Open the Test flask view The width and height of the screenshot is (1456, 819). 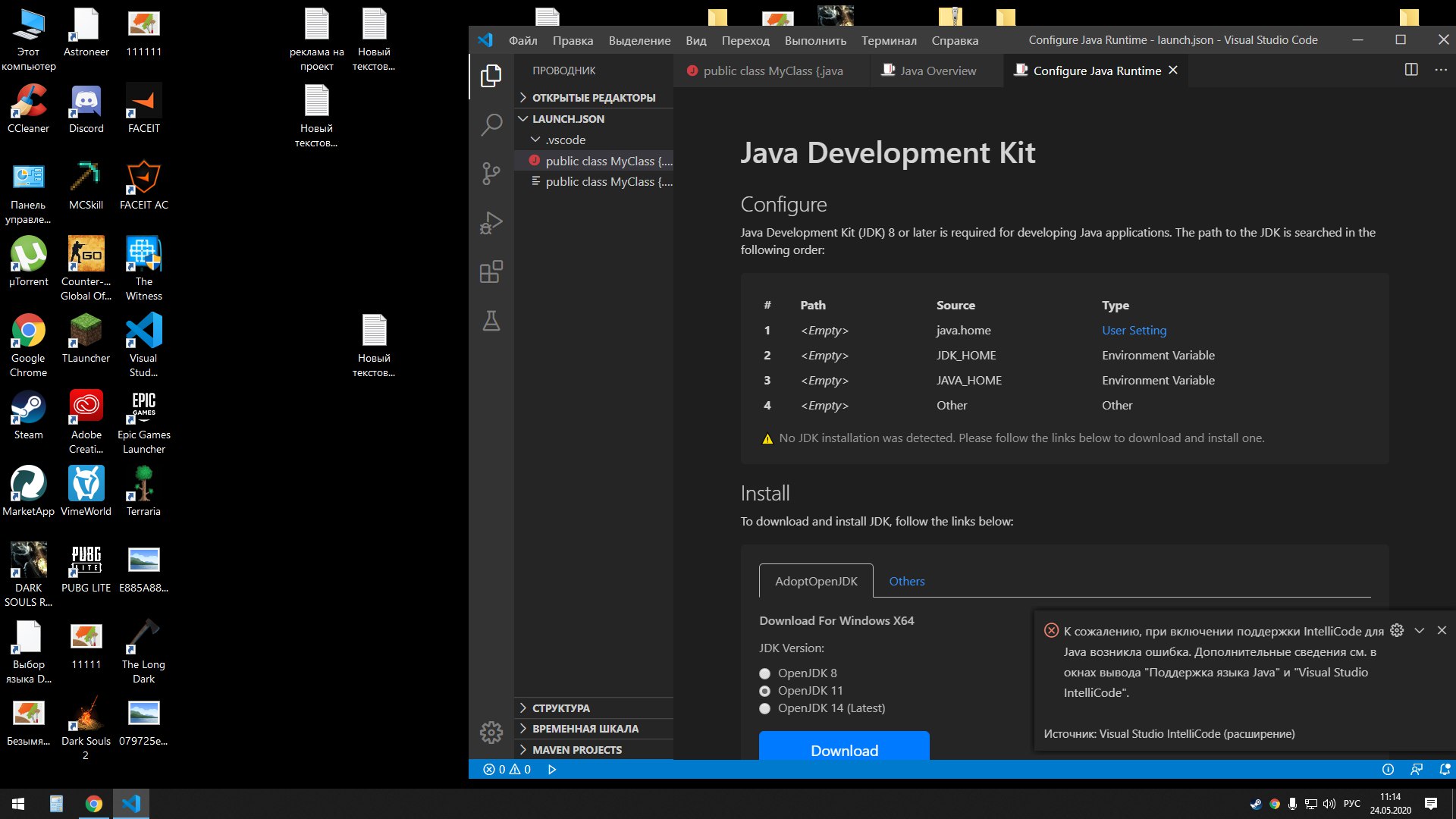coord(491,321)
